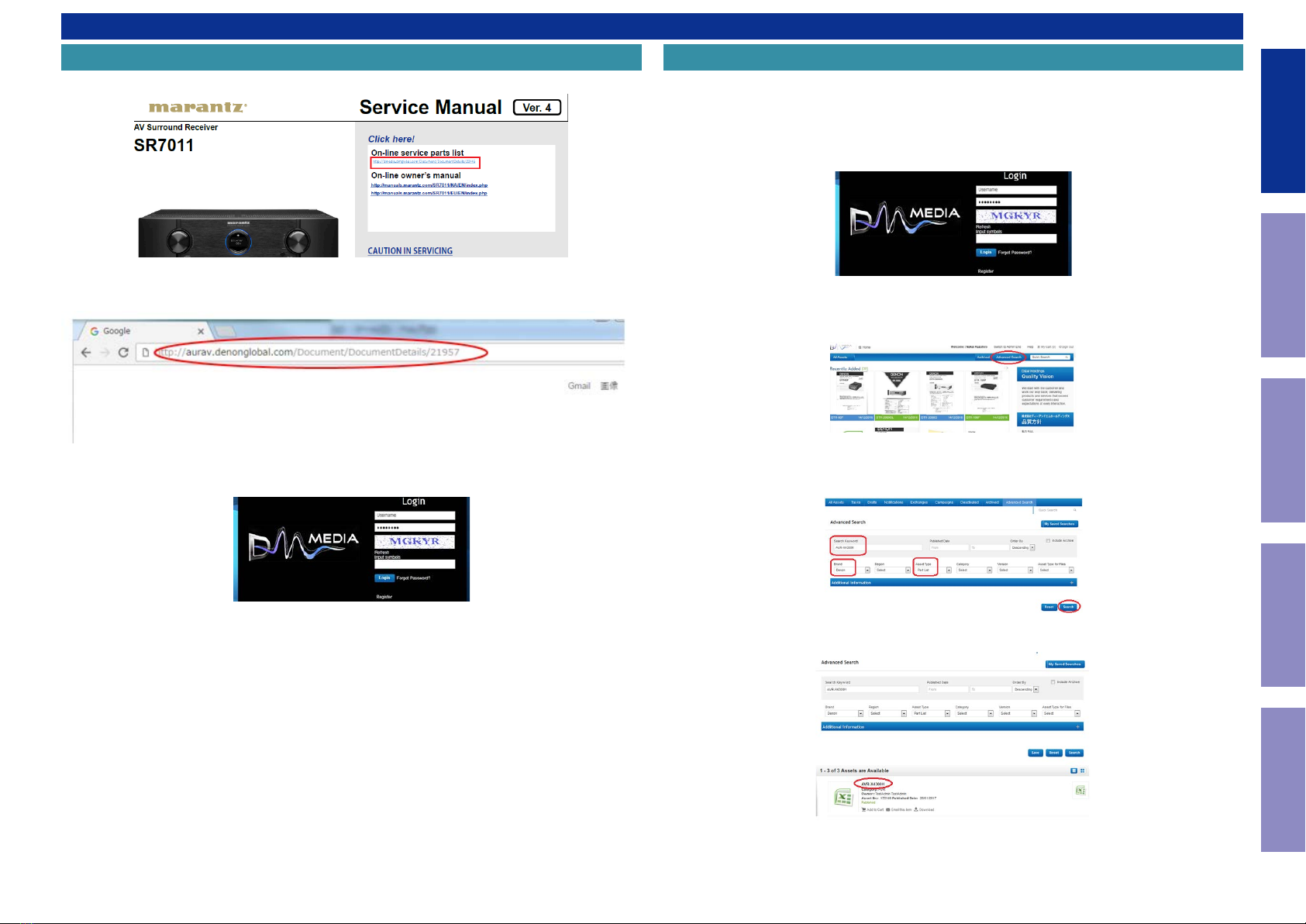Open the Brand dropdown showing Denon

867,571
